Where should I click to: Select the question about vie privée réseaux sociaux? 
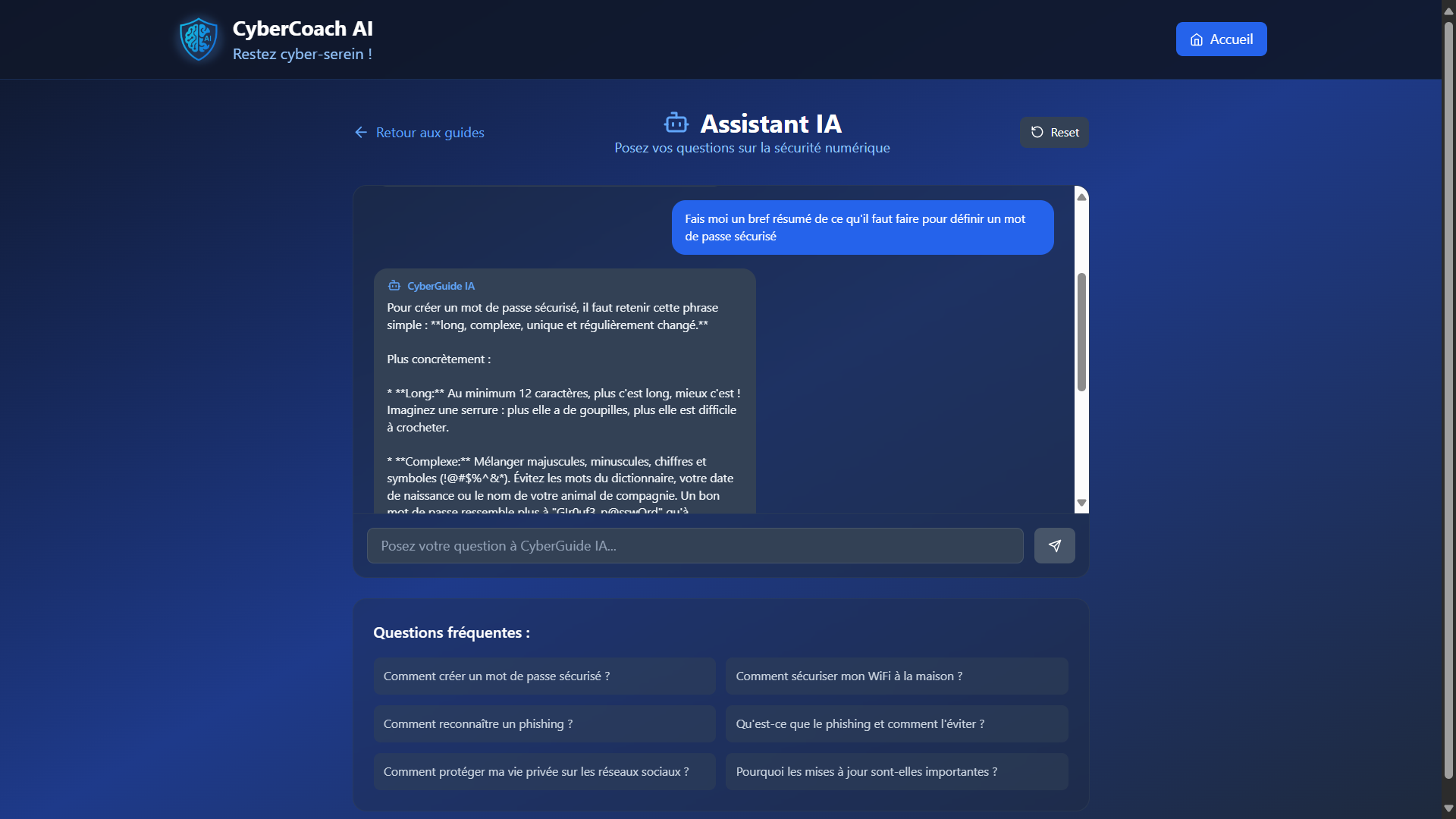544,772
